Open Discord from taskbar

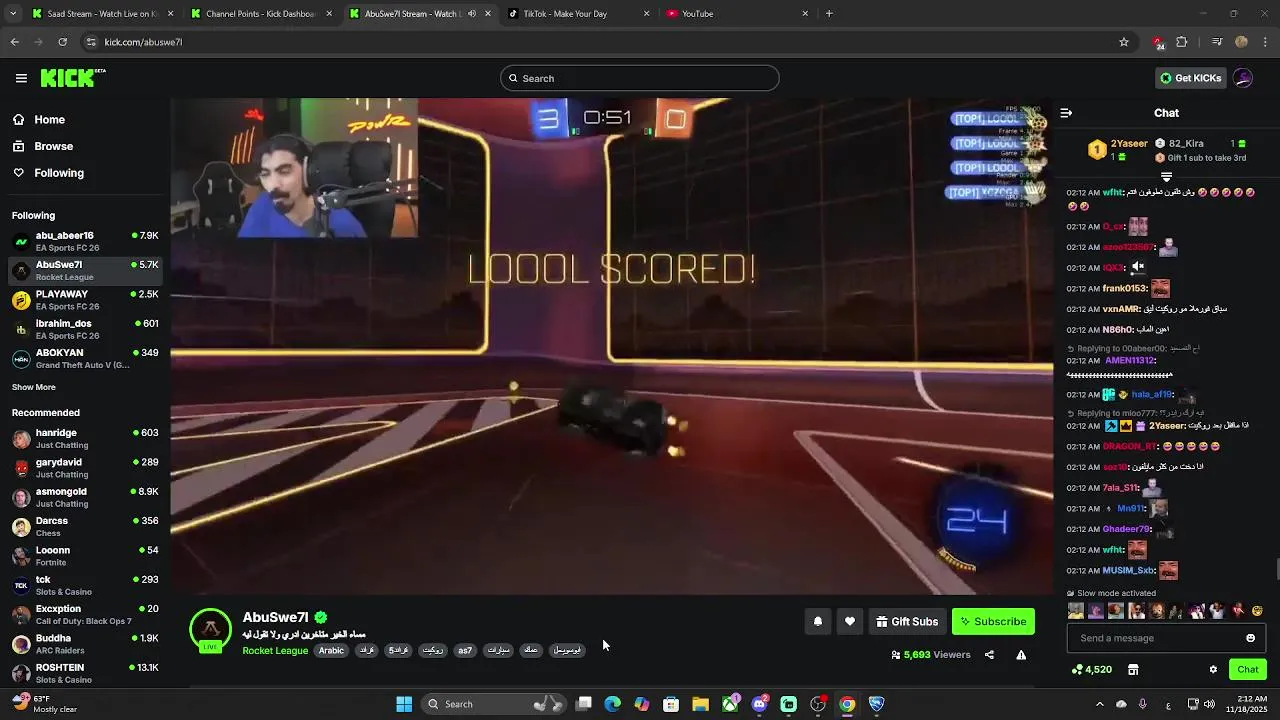coord(759,704)
